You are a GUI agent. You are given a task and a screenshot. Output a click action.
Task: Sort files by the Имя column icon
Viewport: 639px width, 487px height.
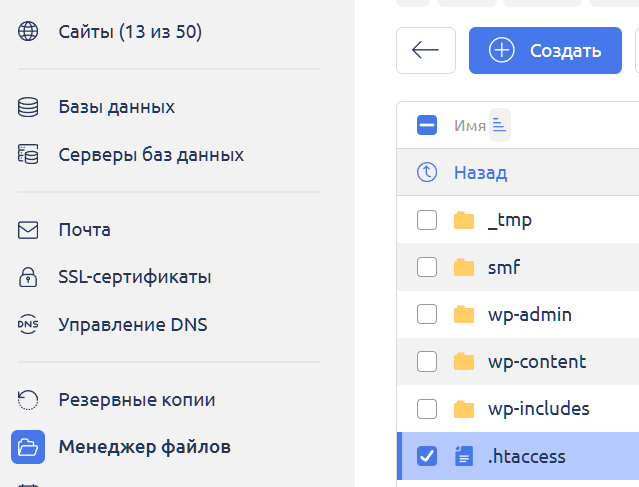[499, 125]
